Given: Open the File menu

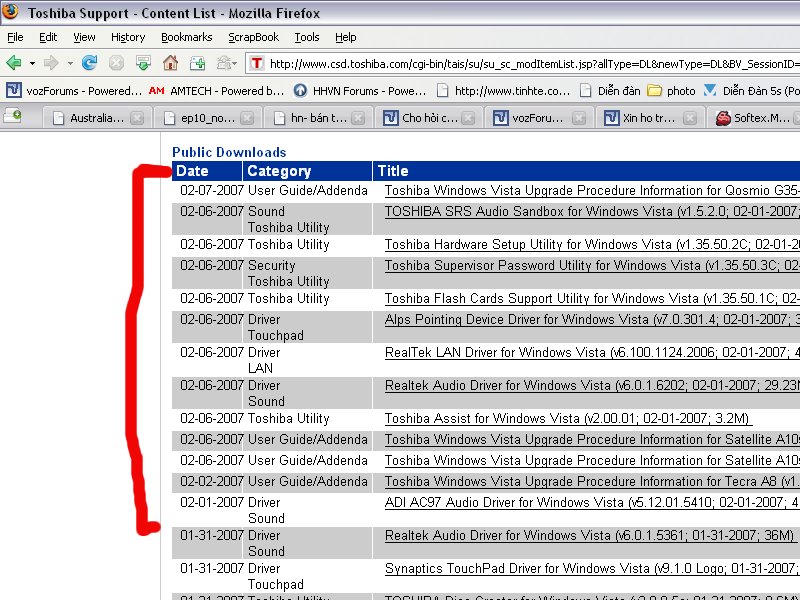Looking at the screenshot, I should click(x=15, y=37).
